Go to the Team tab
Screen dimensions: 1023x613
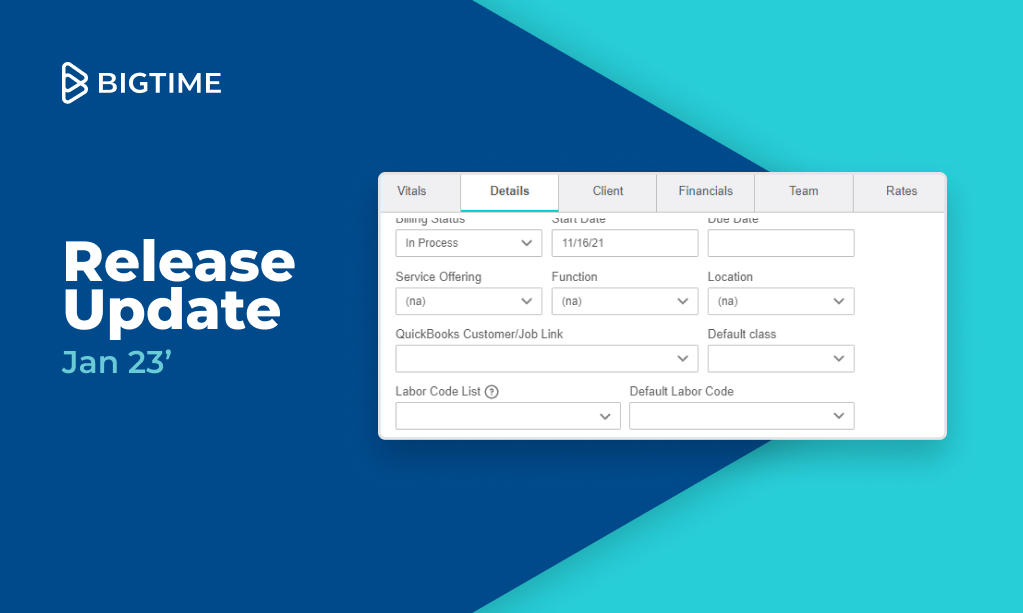[x=804, y=191]
